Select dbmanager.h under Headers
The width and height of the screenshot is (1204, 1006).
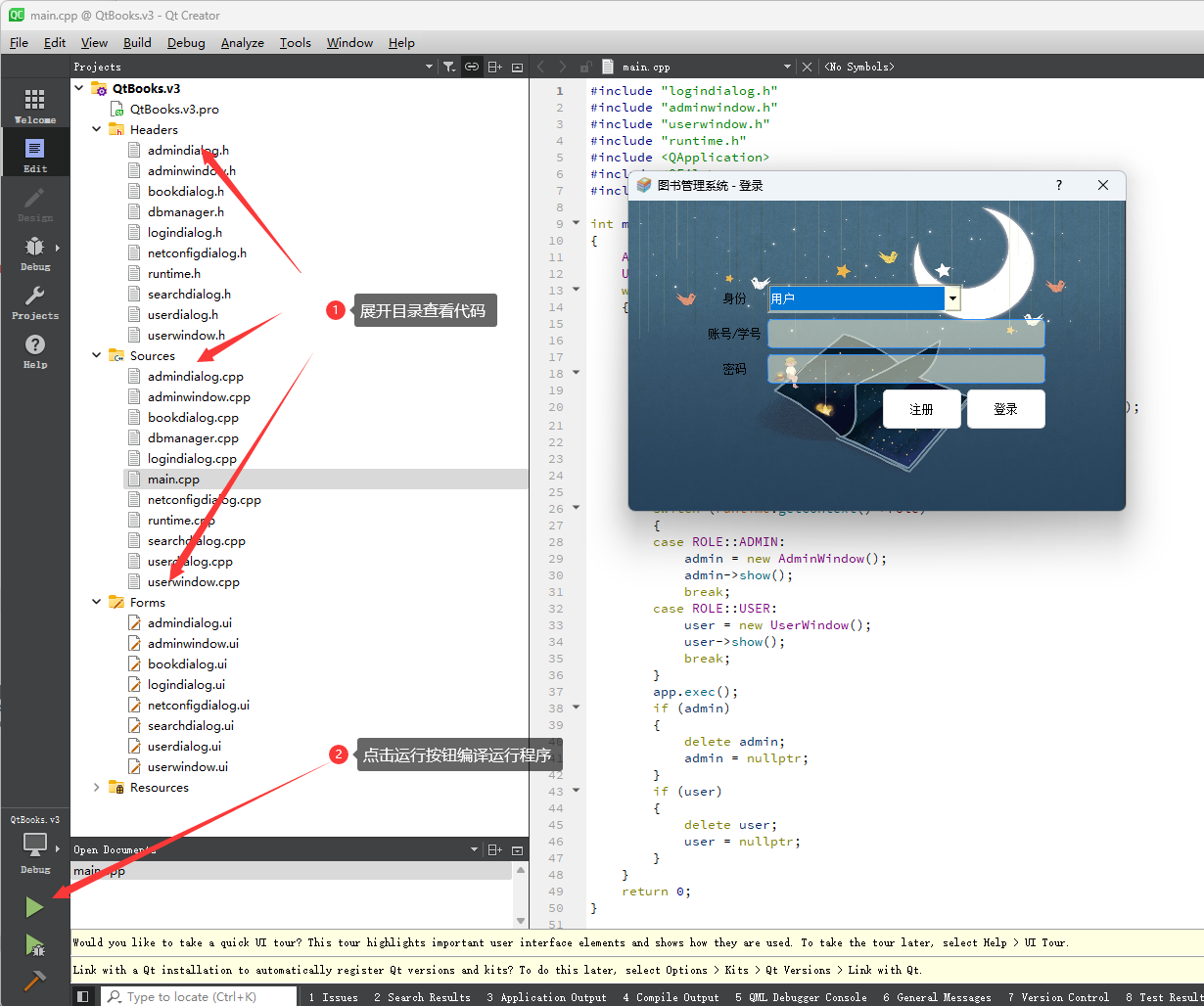185,211
